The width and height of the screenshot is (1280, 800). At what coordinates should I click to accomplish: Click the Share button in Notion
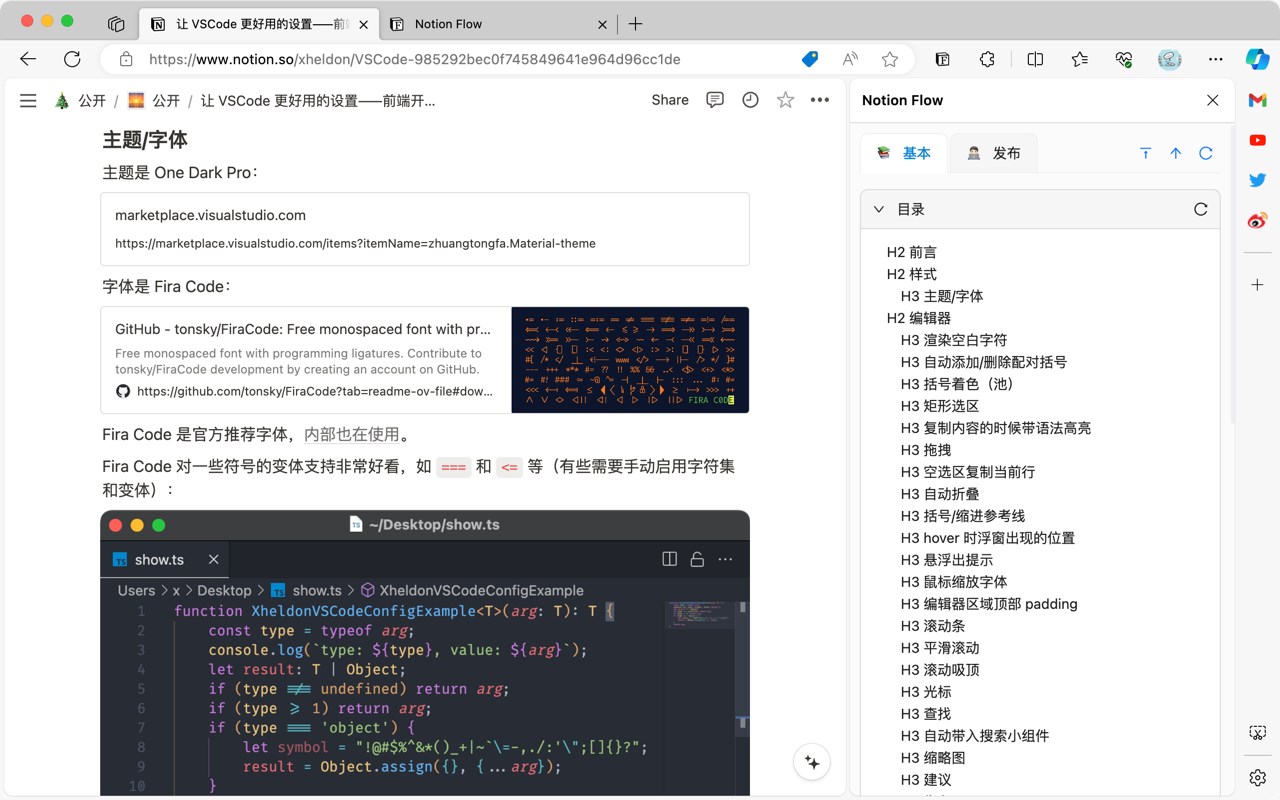coord(670,100)
